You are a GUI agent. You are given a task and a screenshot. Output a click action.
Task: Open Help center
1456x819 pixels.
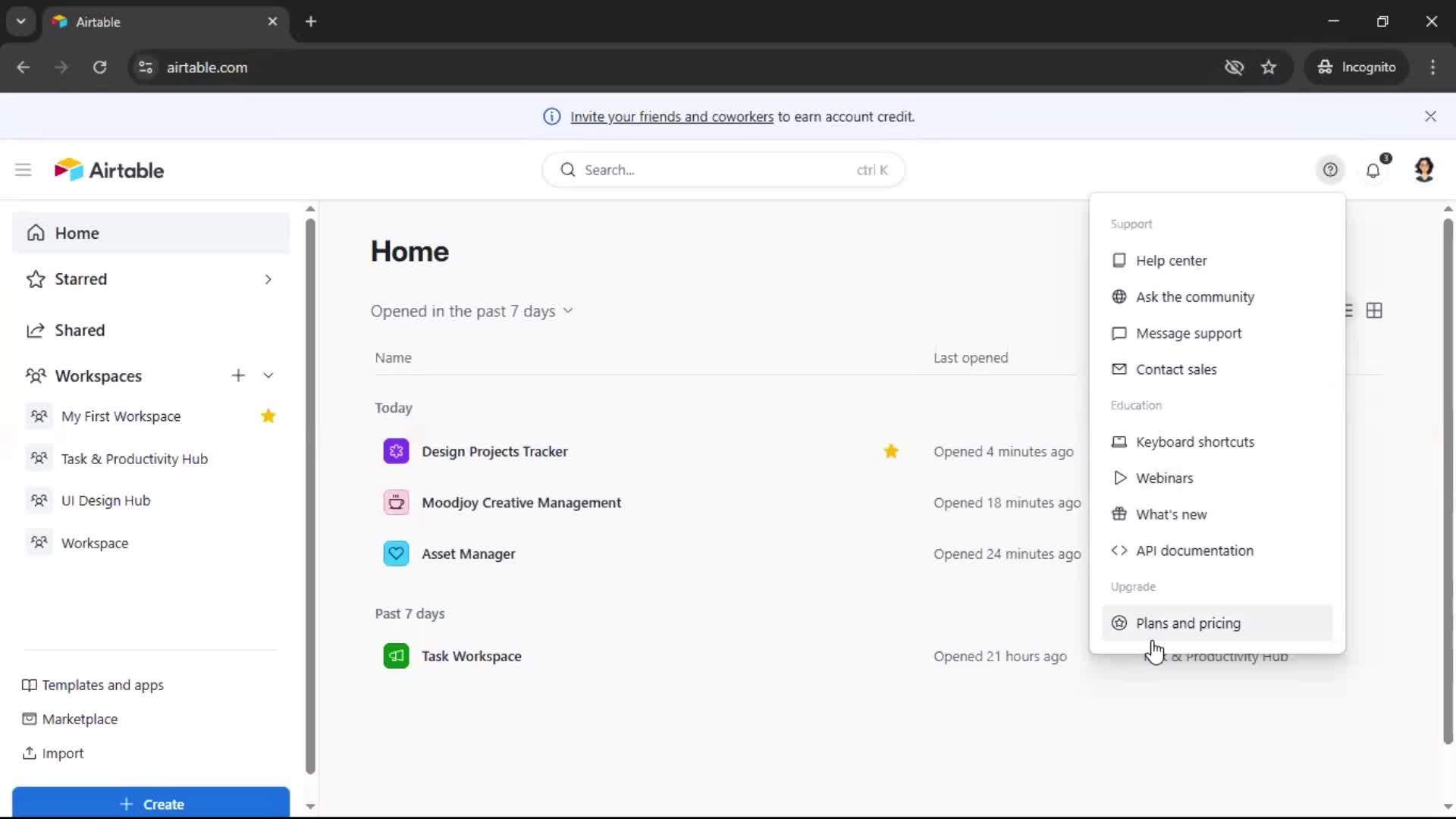[x=1216, y=260]
